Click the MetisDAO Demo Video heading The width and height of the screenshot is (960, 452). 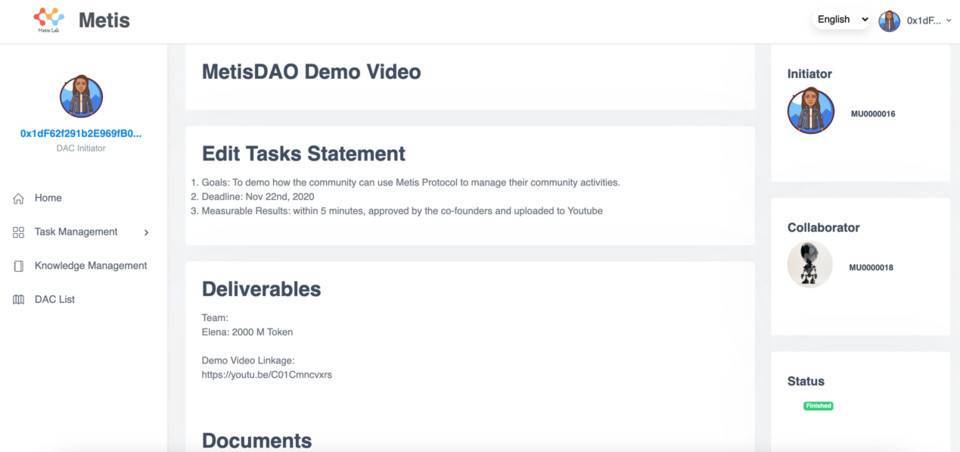click(312, 72)
